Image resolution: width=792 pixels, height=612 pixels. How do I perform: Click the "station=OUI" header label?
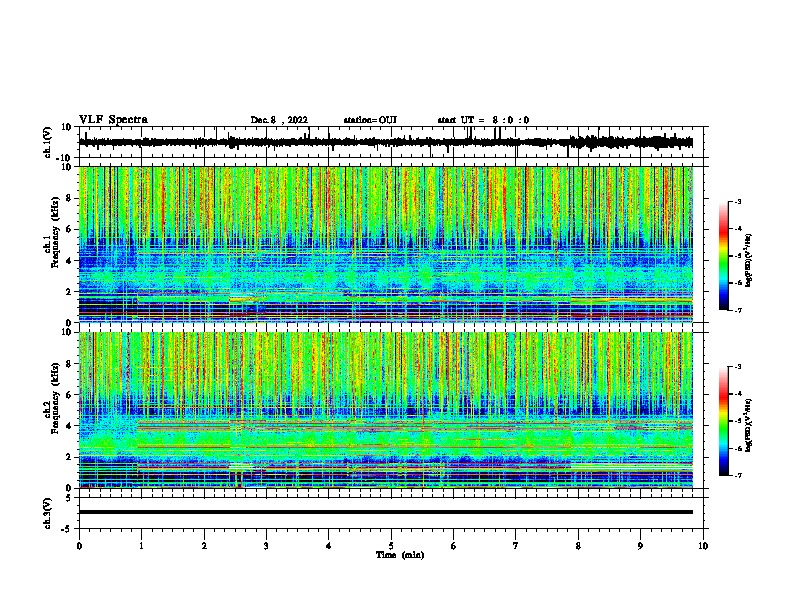click(370, 120)
